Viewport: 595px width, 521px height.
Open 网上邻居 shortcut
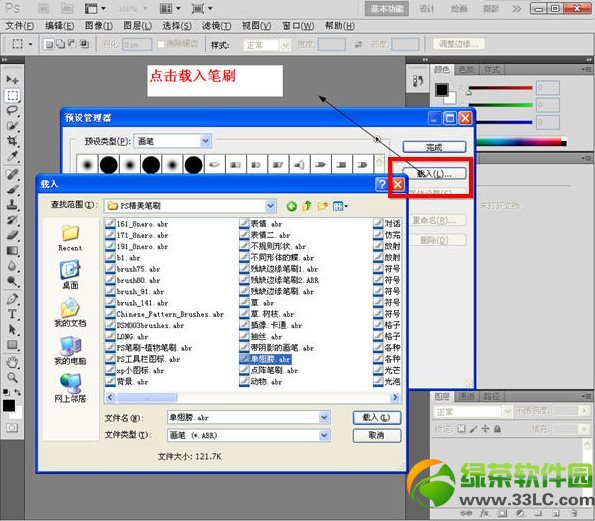click(70, 388)
